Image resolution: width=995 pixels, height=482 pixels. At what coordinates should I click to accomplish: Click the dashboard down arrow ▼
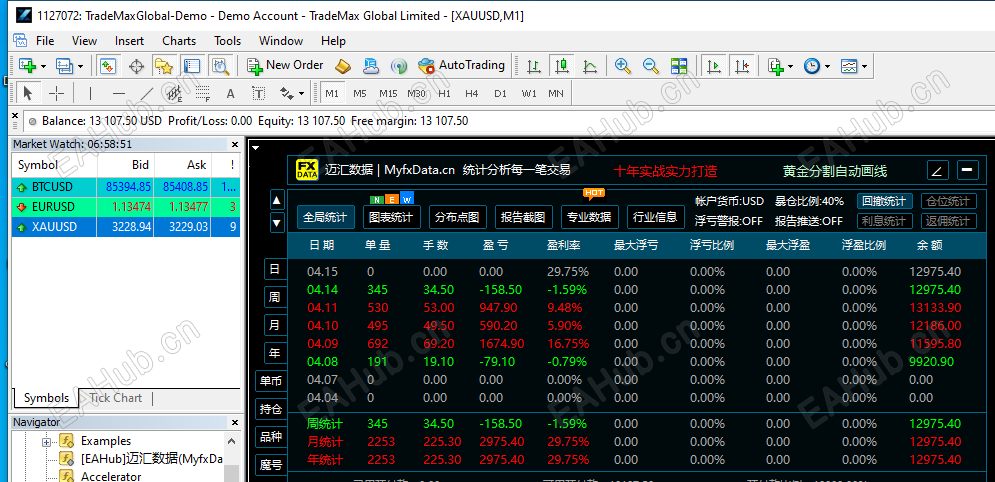(277, 223)
